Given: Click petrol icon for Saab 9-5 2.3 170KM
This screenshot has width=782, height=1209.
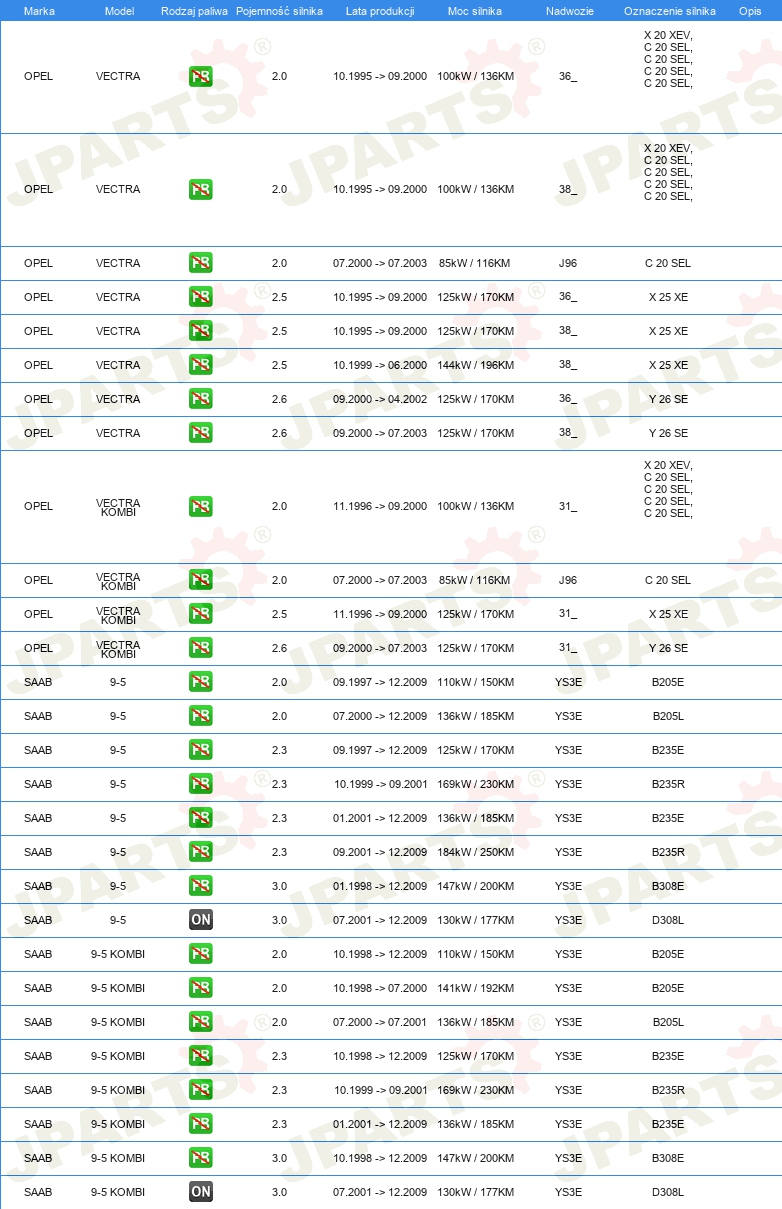Looking at the screenshot, I should [201, 750].
